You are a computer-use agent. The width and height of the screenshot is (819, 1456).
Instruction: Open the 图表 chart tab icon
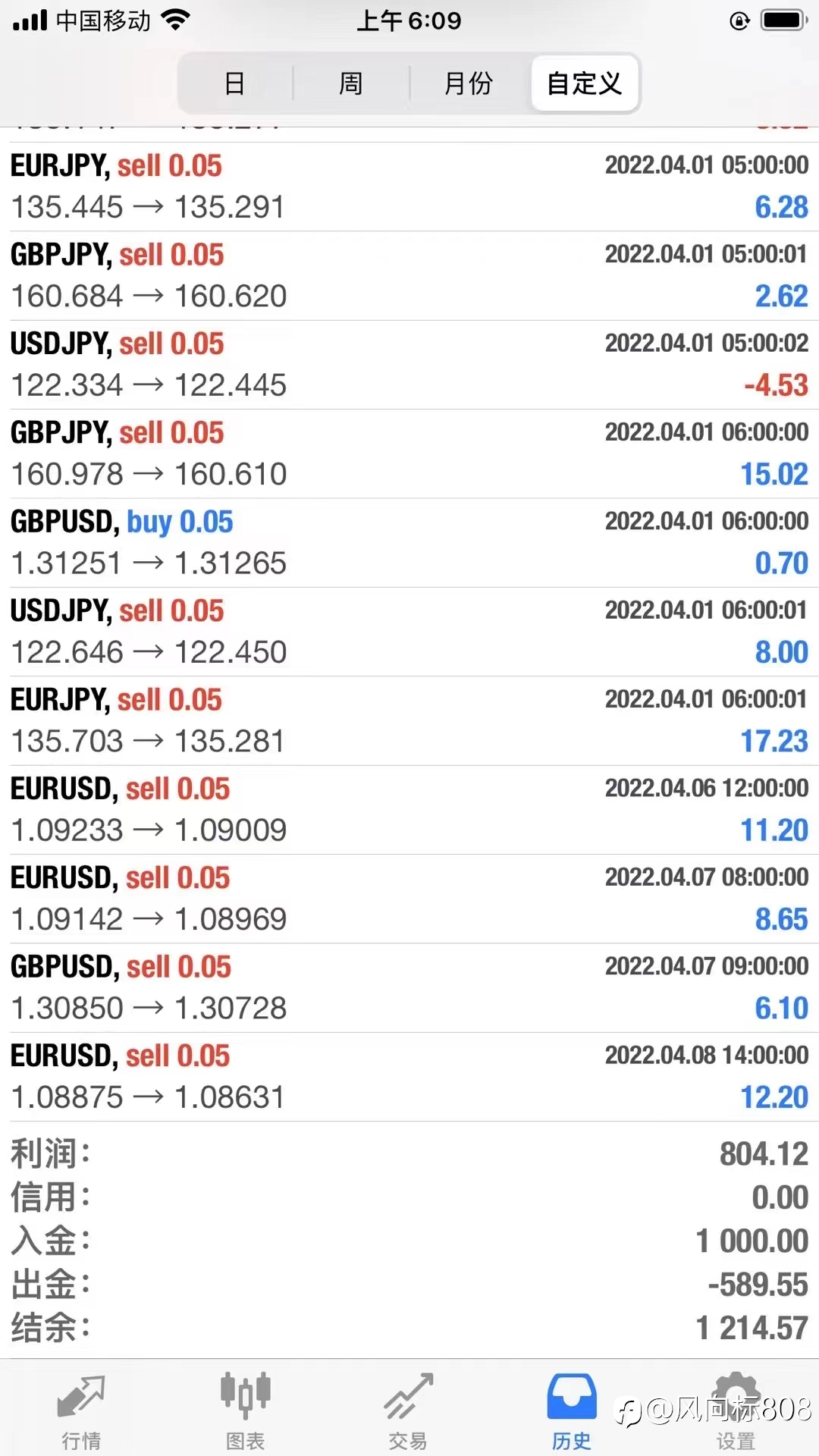245,1396
